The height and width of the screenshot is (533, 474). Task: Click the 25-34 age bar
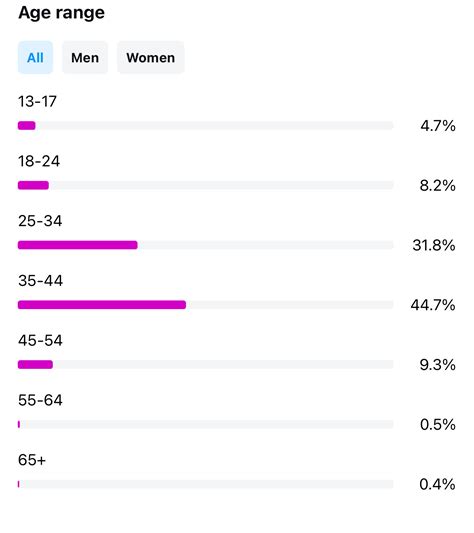tap(206, 245)
